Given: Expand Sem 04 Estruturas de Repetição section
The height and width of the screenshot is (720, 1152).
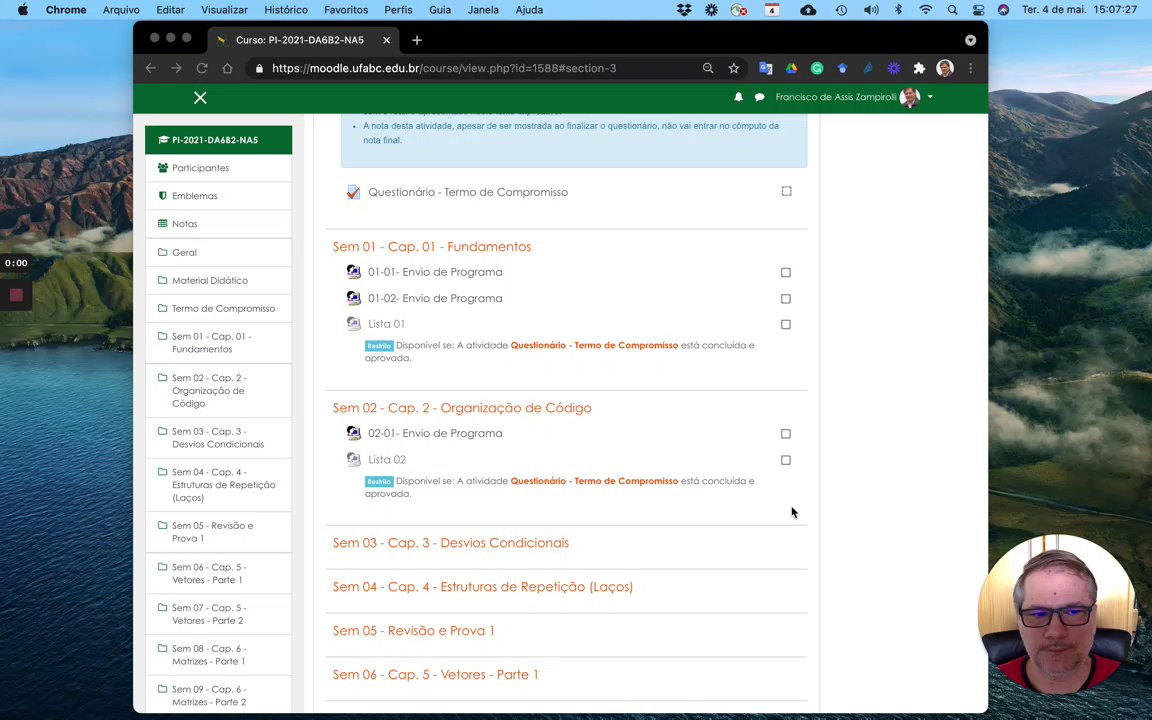Looking at the screenshot, I should [482, 587].
